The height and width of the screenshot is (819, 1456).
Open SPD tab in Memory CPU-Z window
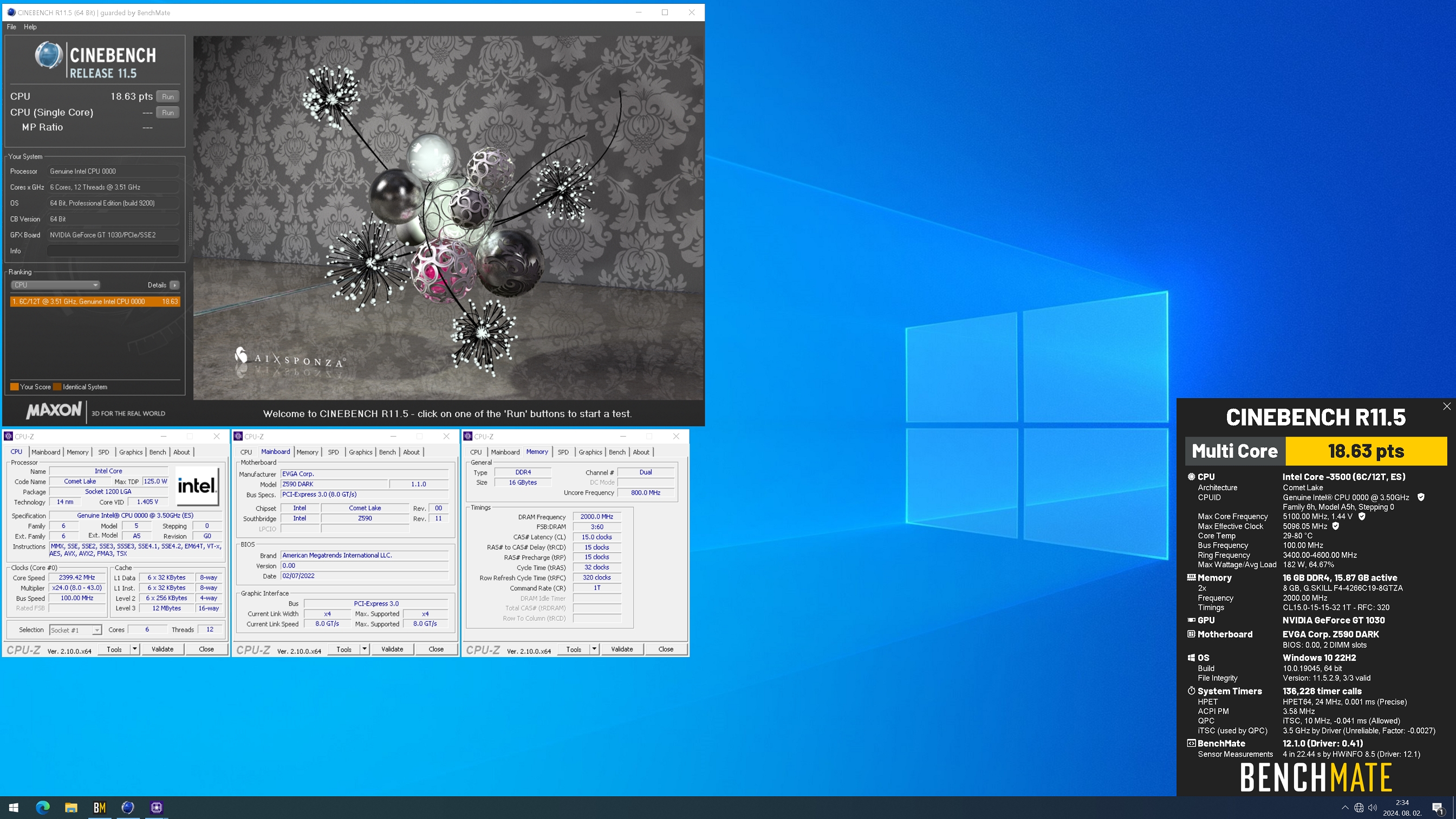[x=563, y=452]
